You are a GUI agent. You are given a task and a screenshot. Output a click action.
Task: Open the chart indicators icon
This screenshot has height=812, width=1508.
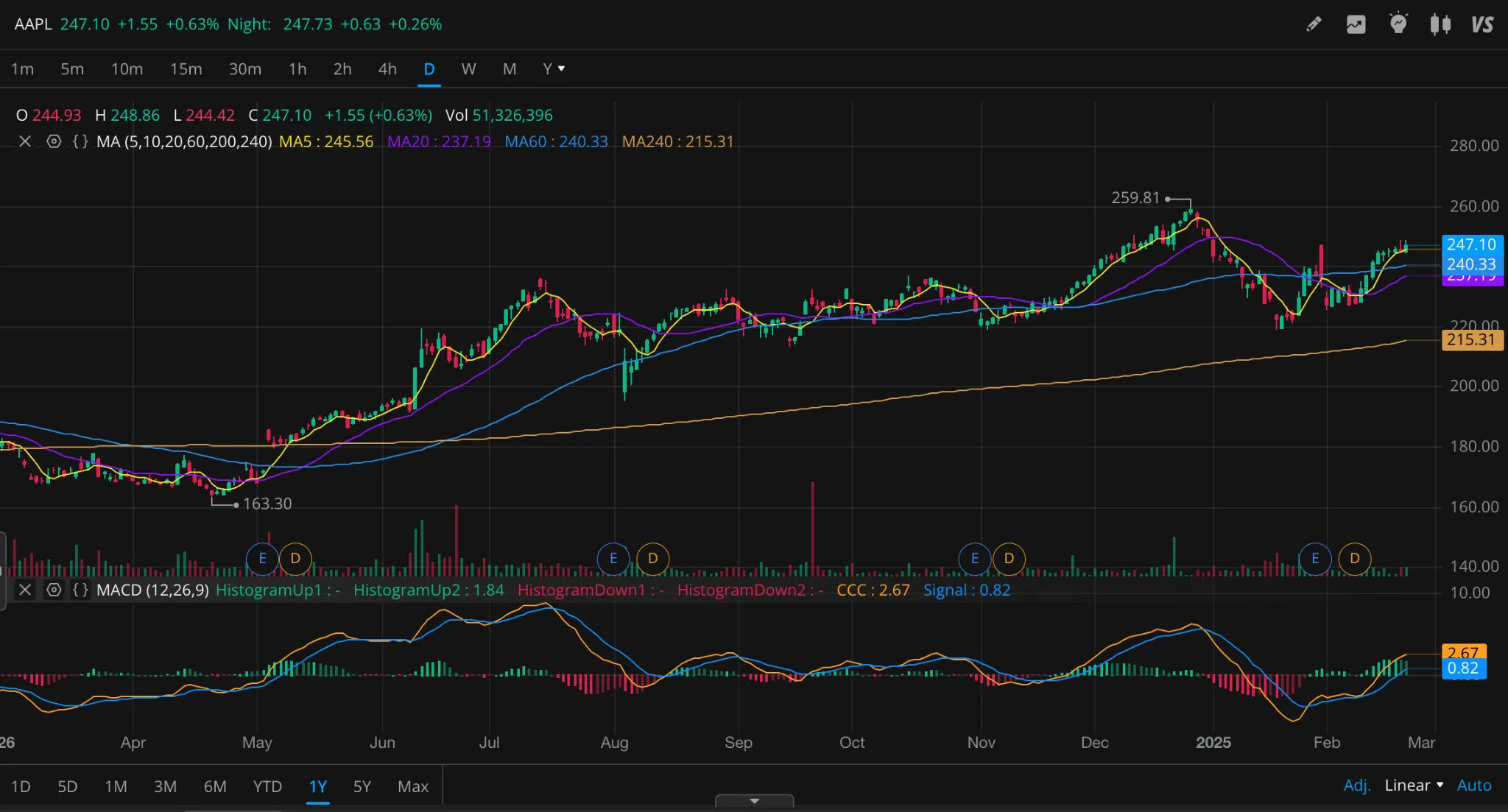1356,24
